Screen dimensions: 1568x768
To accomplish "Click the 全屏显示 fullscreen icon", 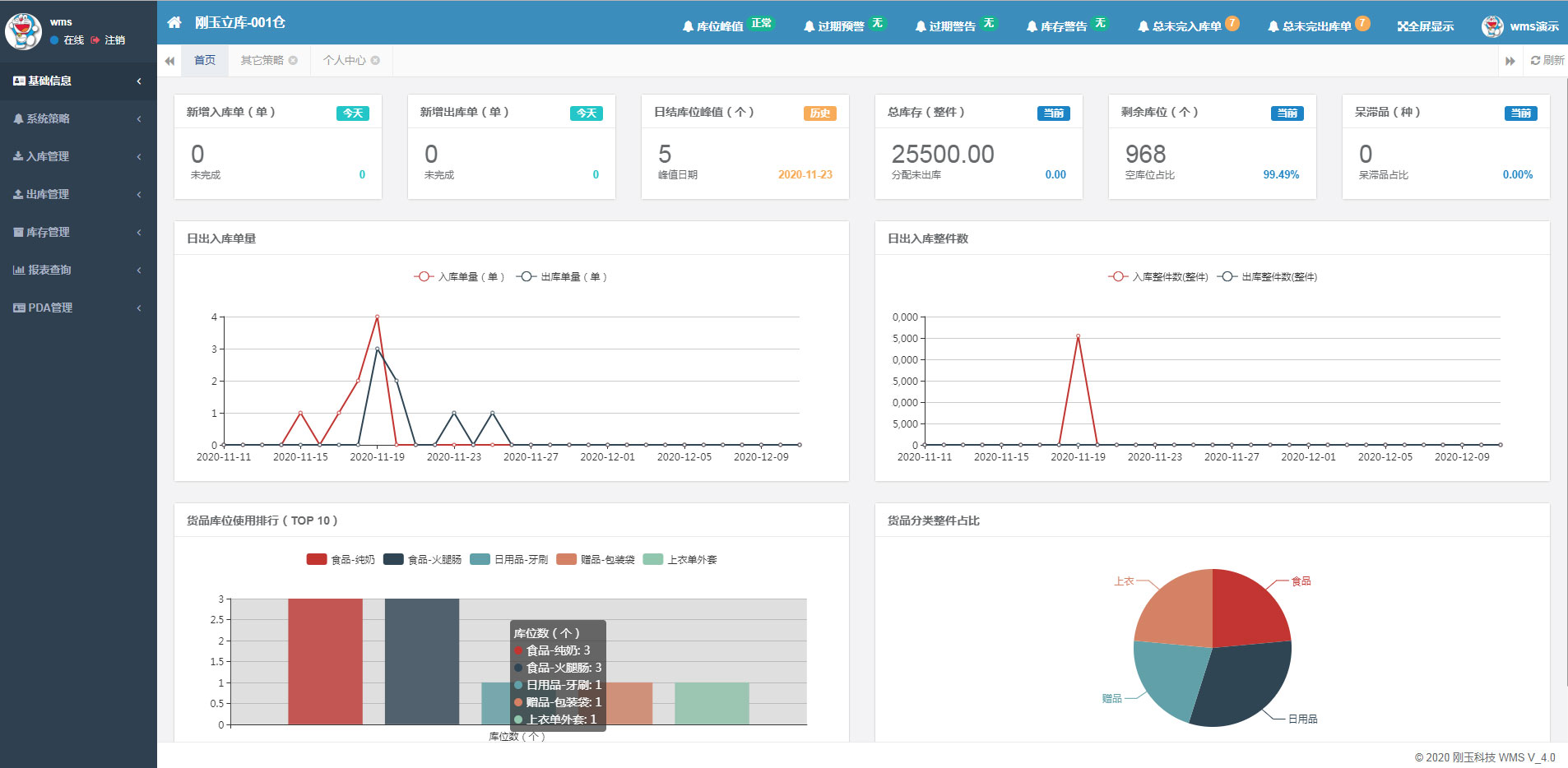I will [x=1403, y=26].
